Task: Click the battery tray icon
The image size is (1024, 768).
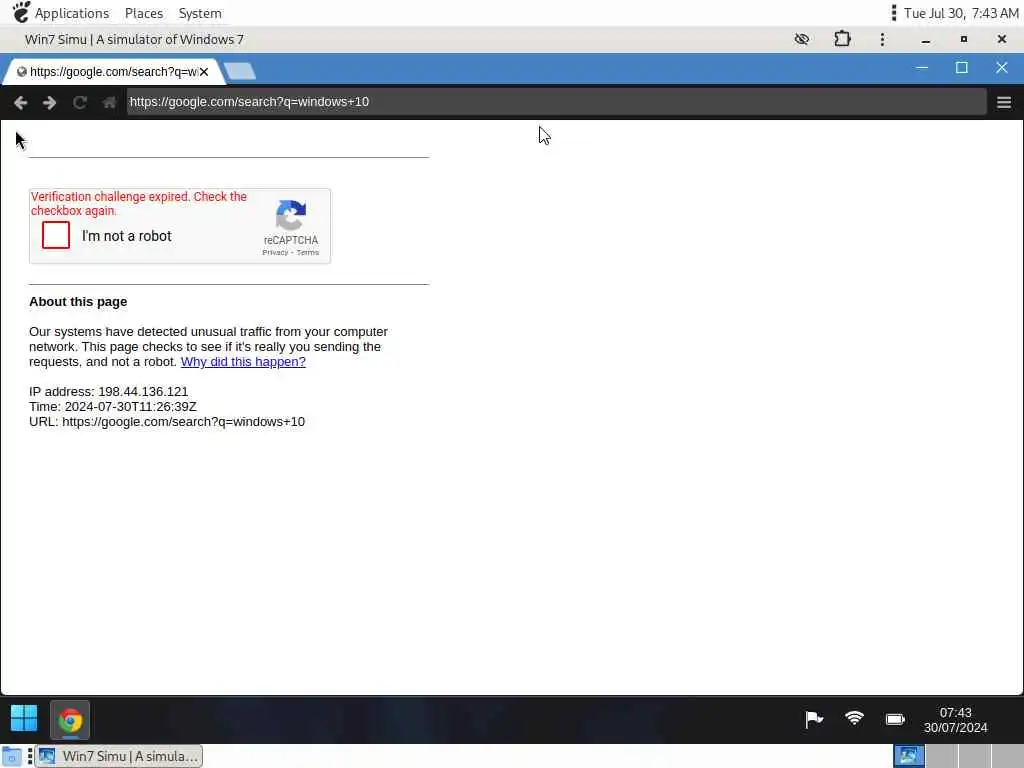Action: pyautogui.click(x=895, y=719)
